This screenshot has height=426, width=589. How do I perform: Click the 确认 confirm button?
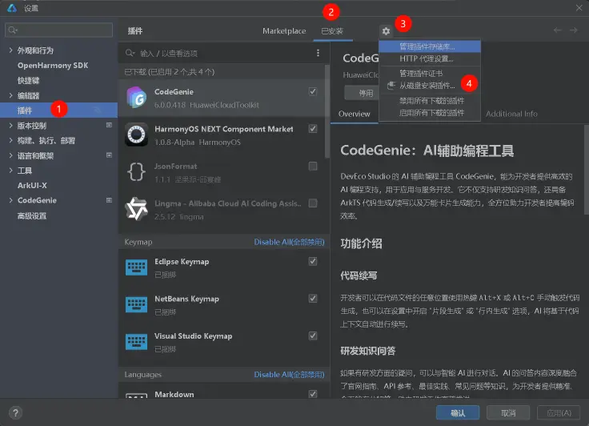coord(458,413)
